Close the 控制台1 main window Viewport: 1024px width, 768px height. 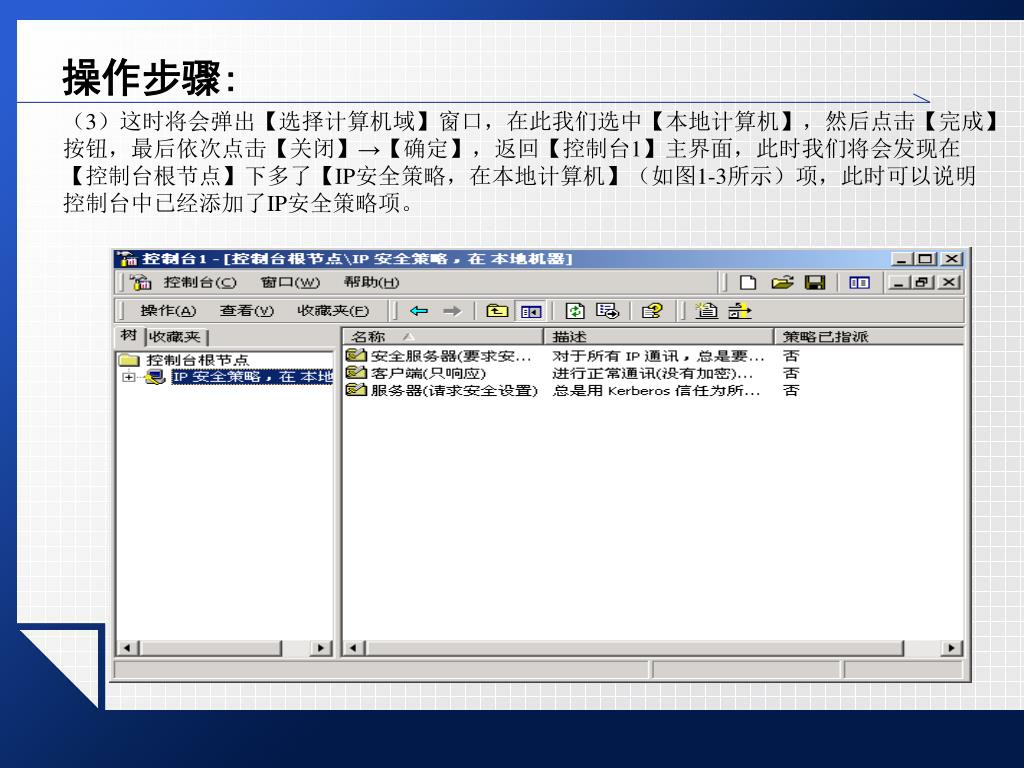click(x=952, y=259)
